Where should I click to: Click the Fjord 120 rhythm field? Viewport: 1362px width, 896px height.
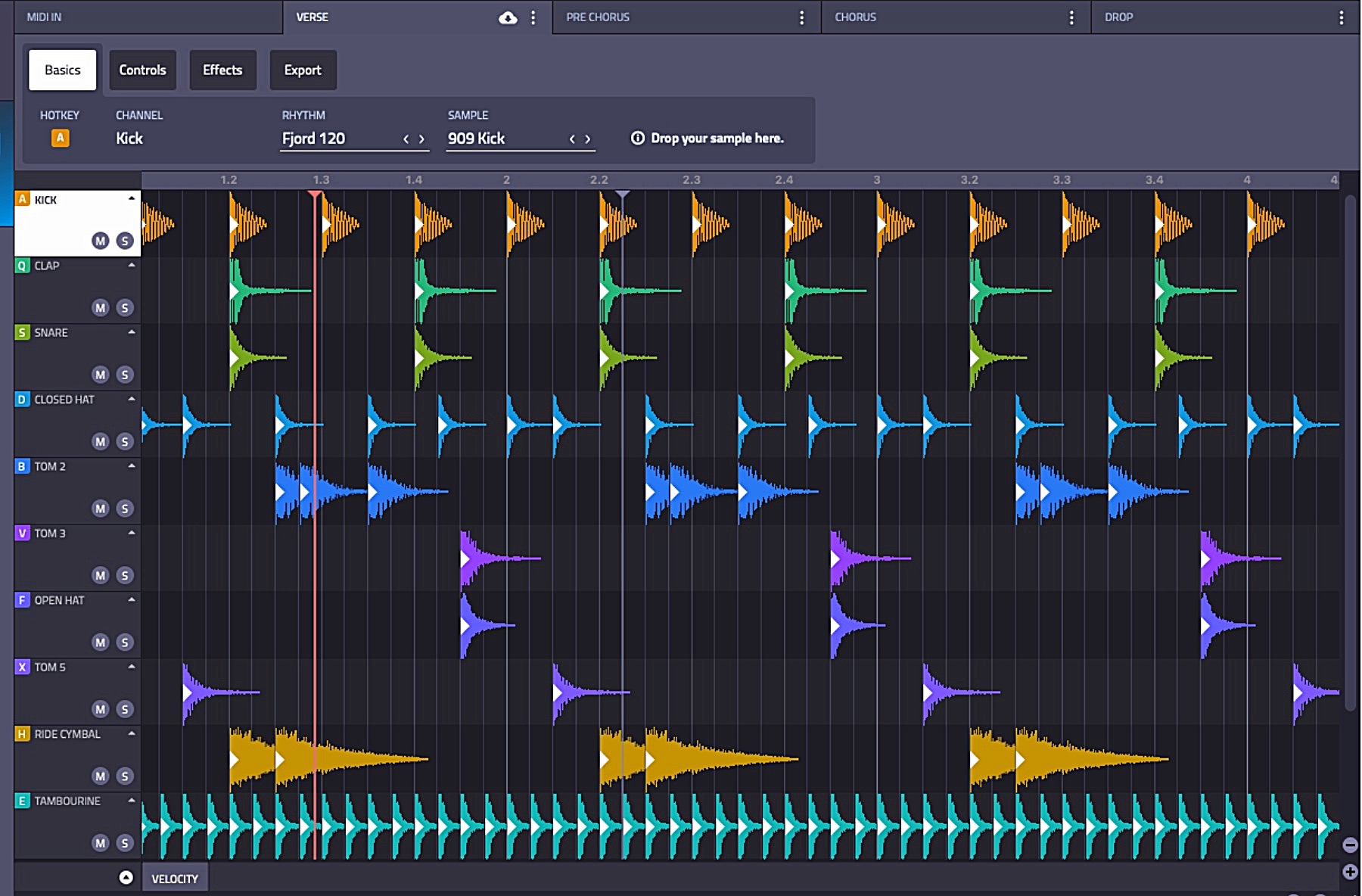click(354, 138)
